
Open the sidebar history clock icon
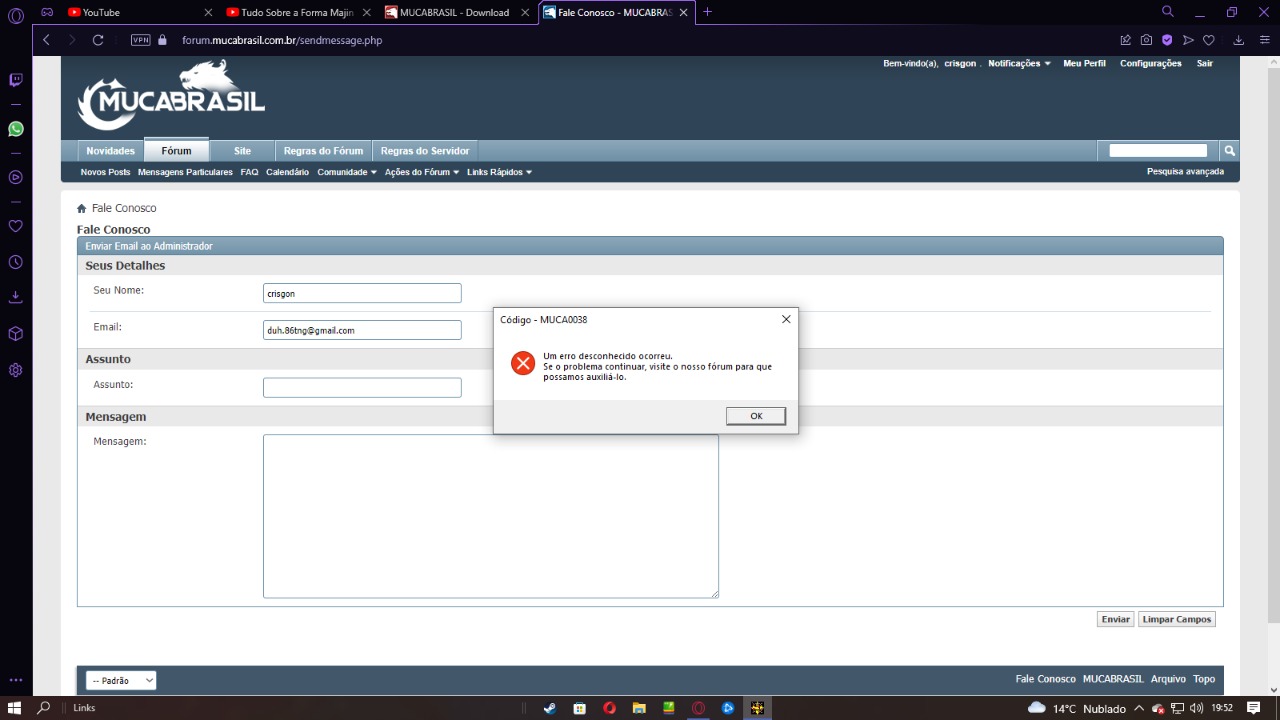(16, 262)
